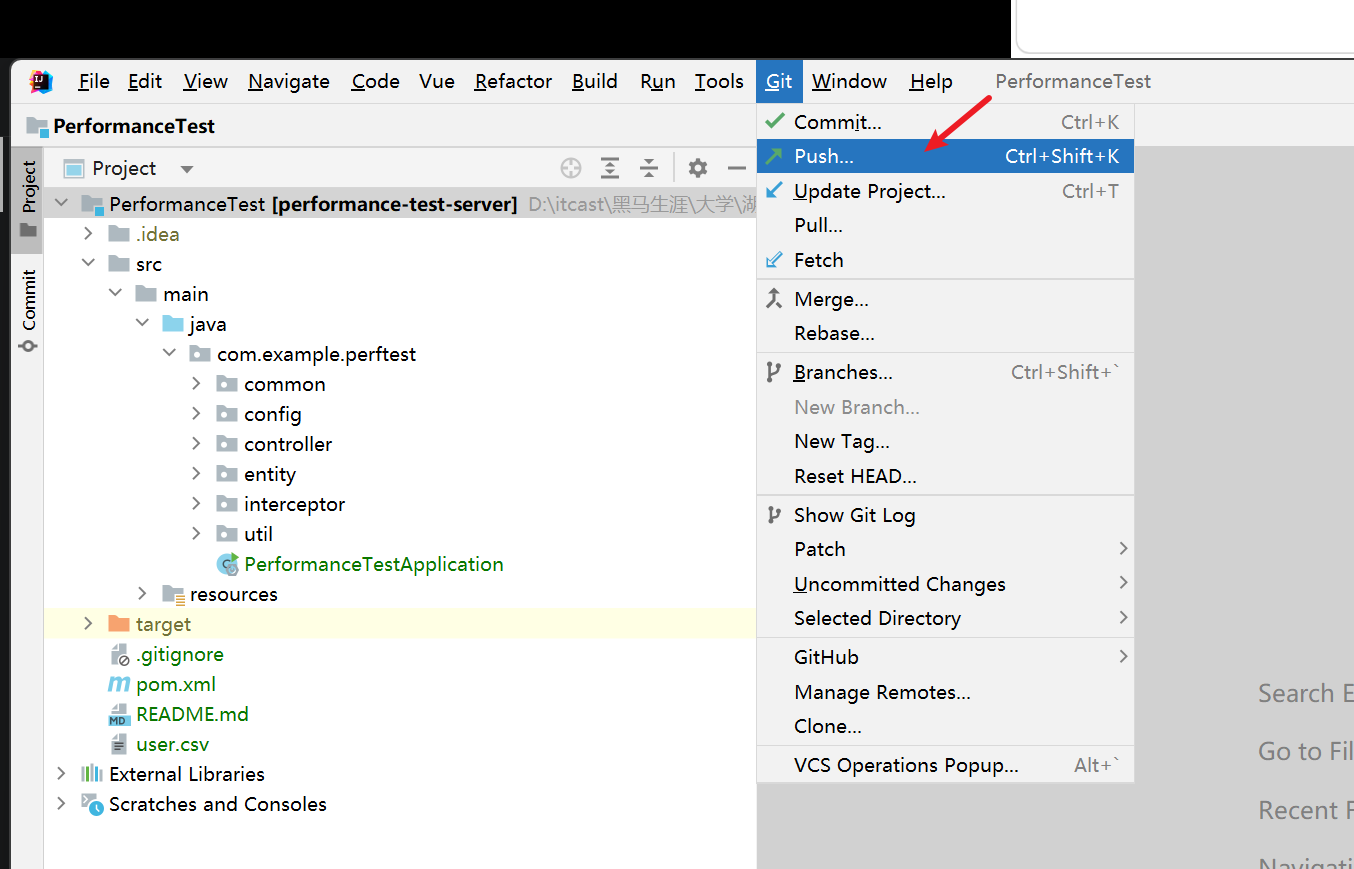Image resolution: width=1354 pixels, height=869 pixels.
Task: Click the Show Git Log icon
Action: 774,515
